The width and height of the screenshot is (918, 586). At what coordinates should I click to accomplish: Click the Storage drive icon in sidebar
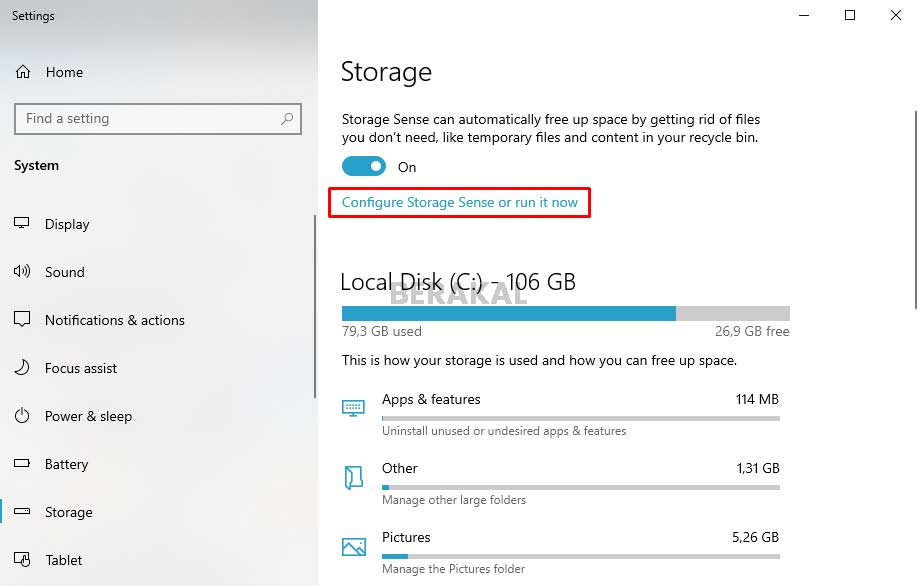[21, 512]
